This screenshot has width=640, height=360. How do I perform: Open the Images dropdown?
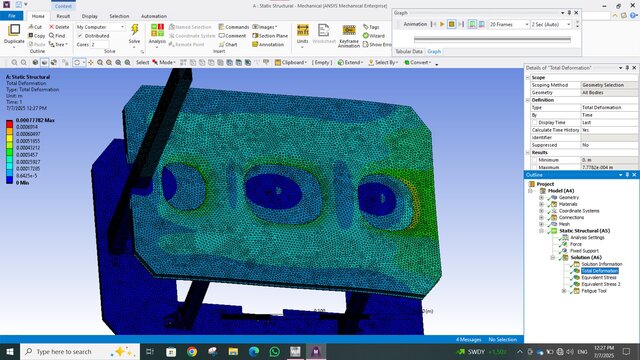tap(265, 27)
